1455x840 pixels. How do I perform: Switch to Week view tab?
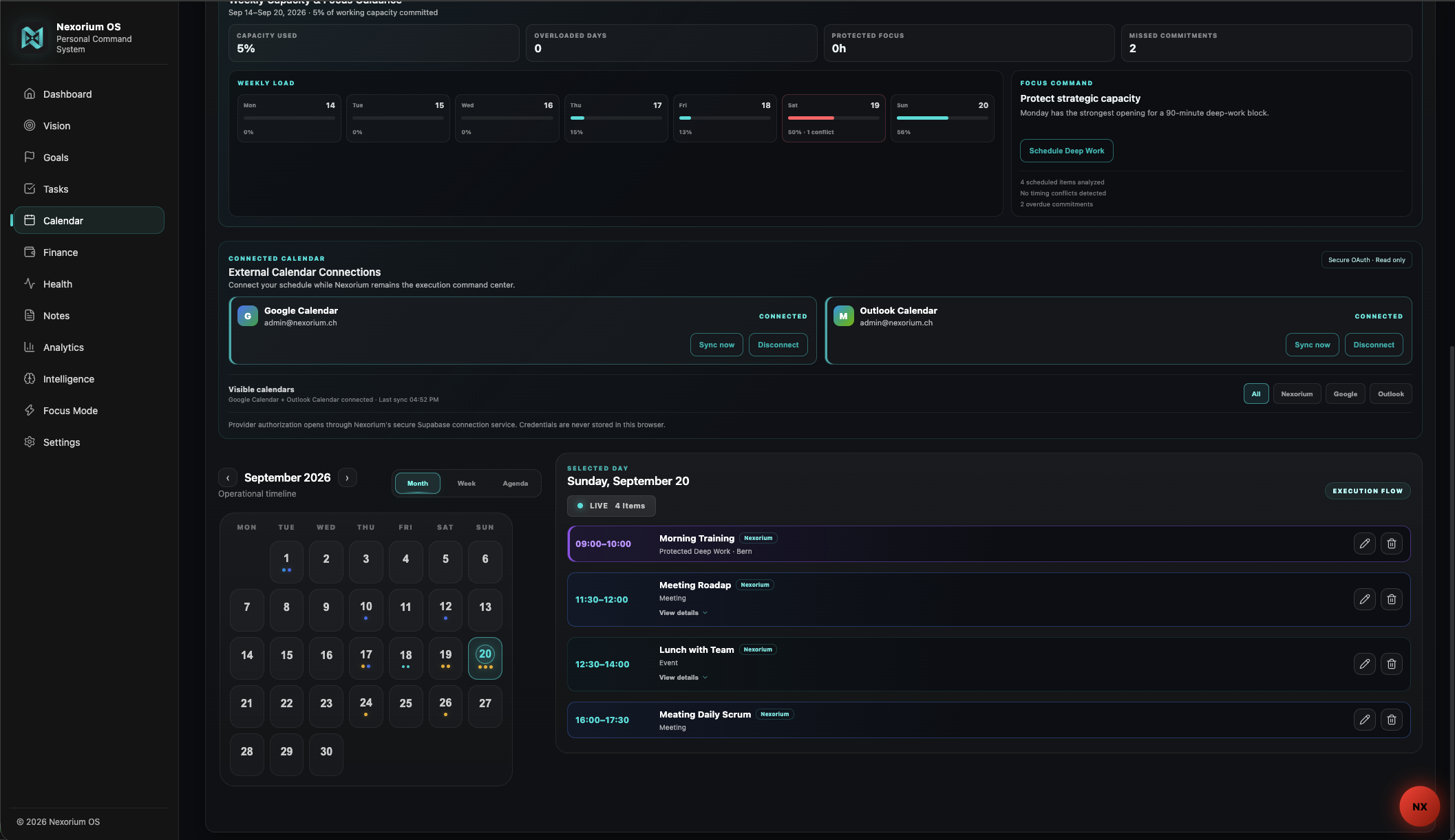pyautogui.click(x=466, y=483)
